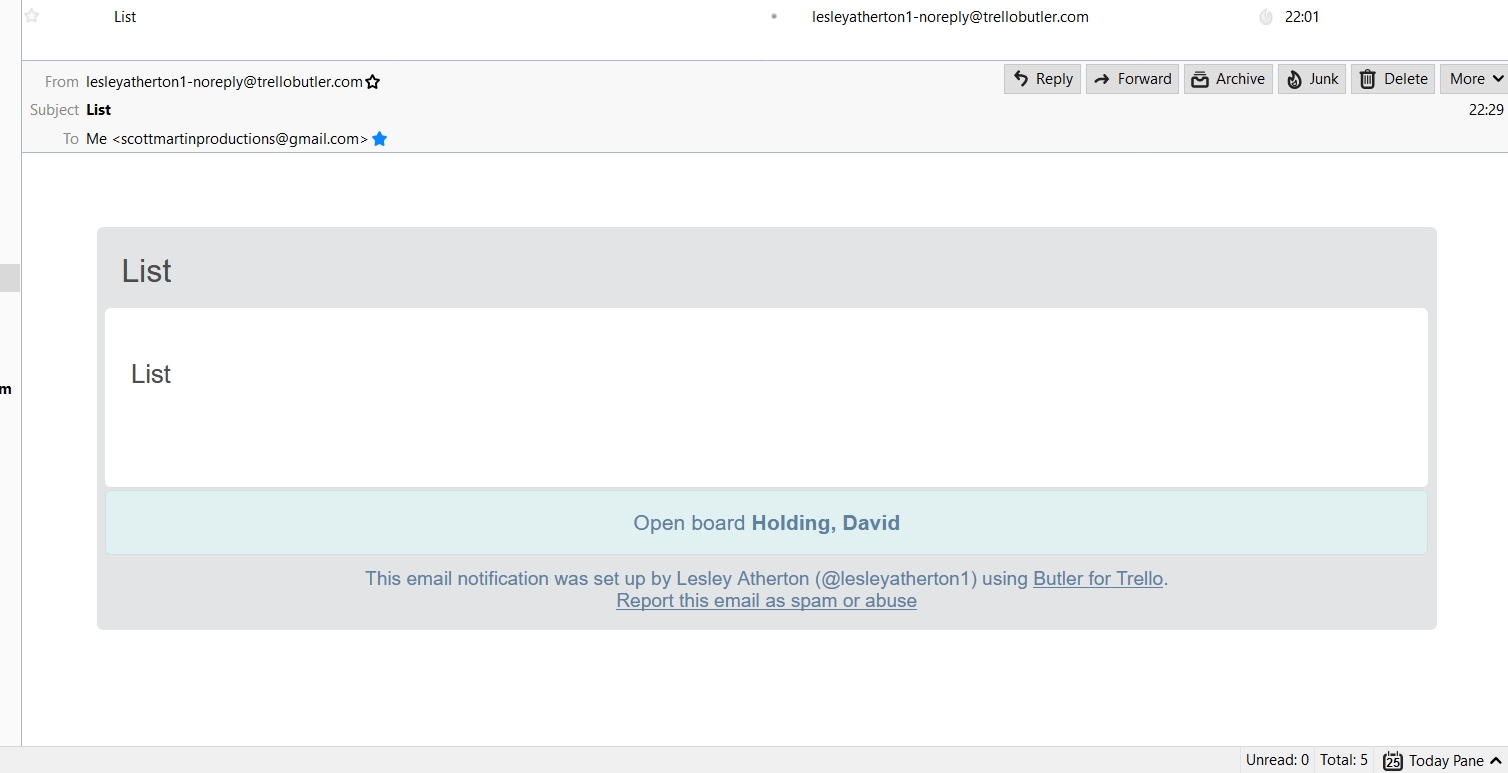Click the 22:29 received time
The width and height of the screenshot is (1508, 773).
(1486, 110)
